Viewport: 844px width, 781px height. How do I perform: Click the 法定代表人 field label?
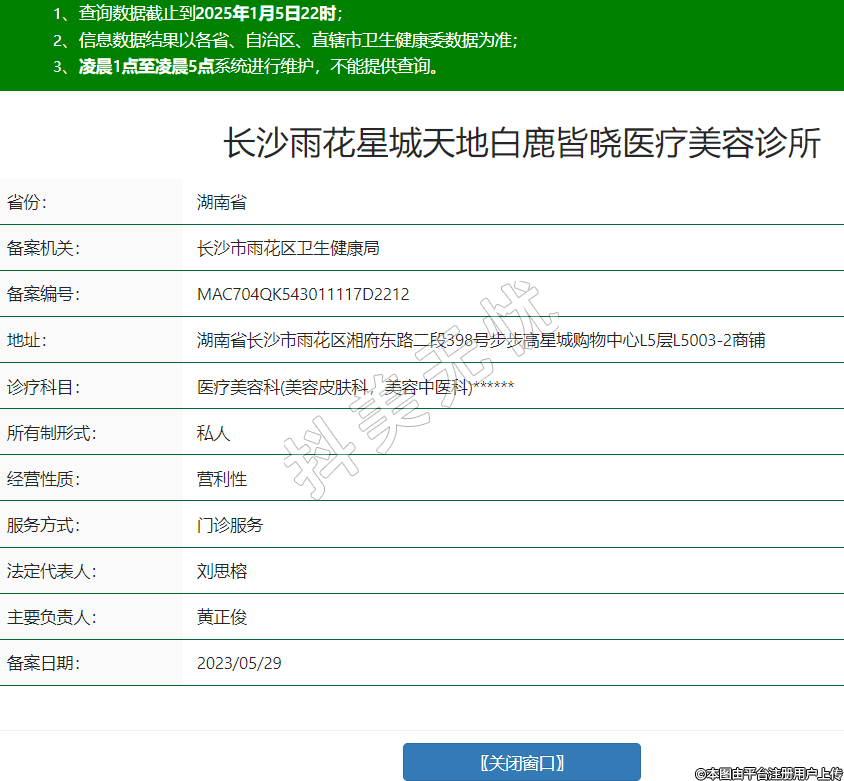pos(51,572)
